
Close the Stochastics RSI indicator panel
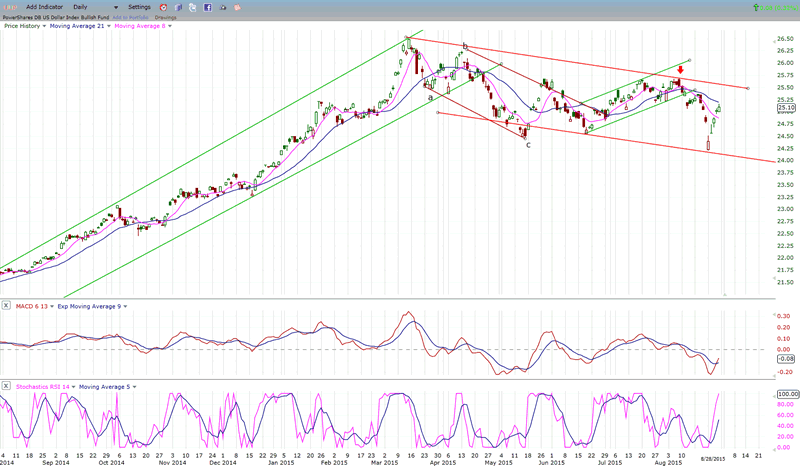tap(6, 386)
